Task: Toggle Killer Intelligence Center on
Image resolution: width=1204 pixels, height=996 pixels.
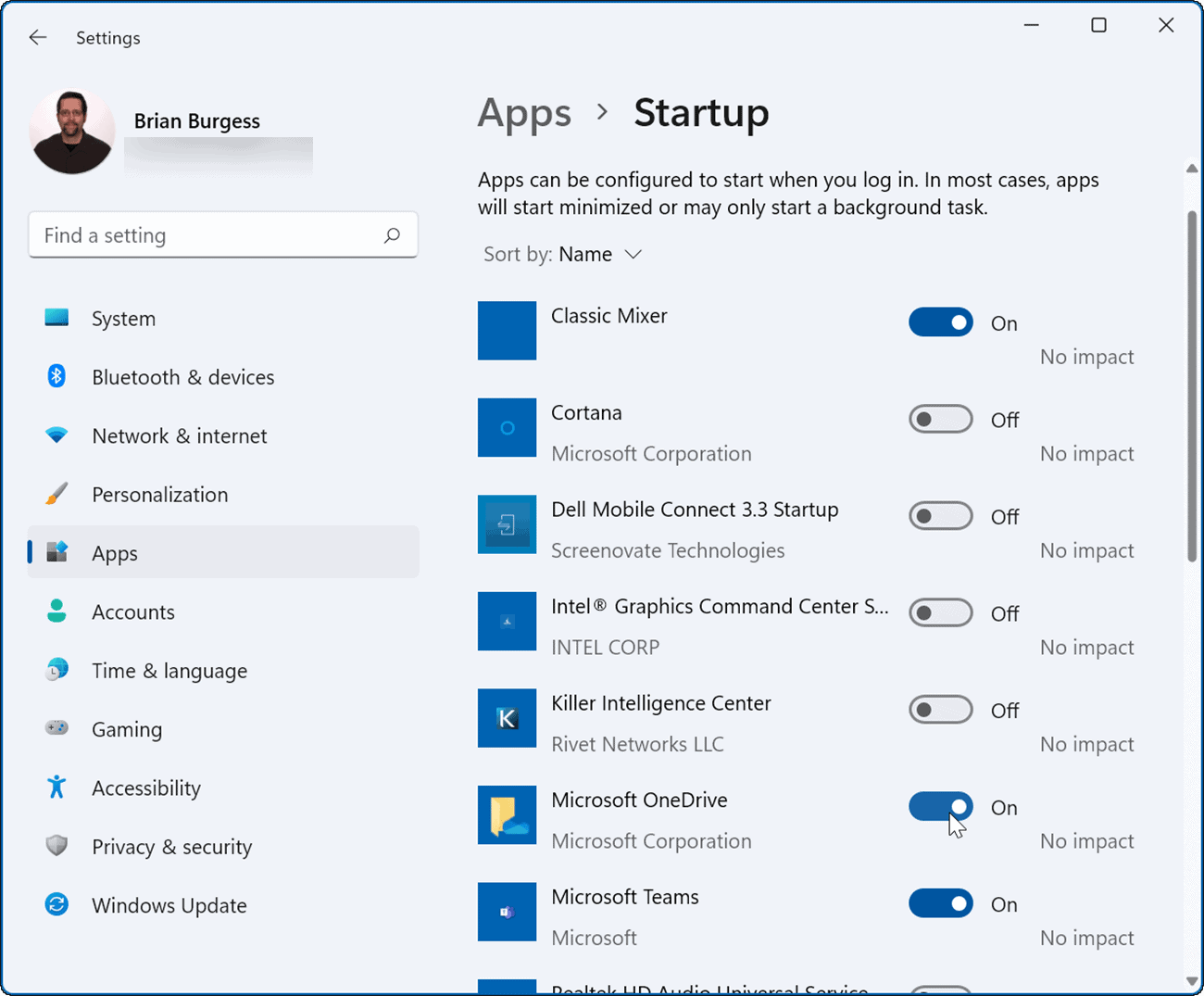Action: pos(940,710)
